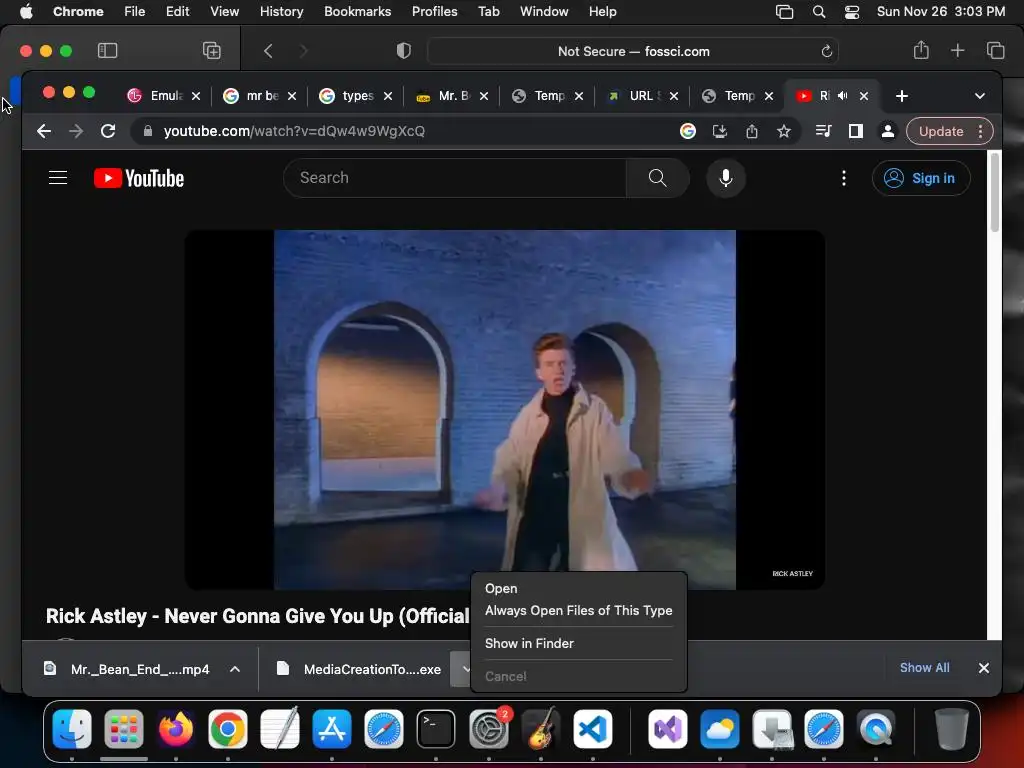Image resolution: width=1024 pixels, height=768 pixels.
Task: Expand Mr._Bean_End mp4 download options
Action: [235, 669]
